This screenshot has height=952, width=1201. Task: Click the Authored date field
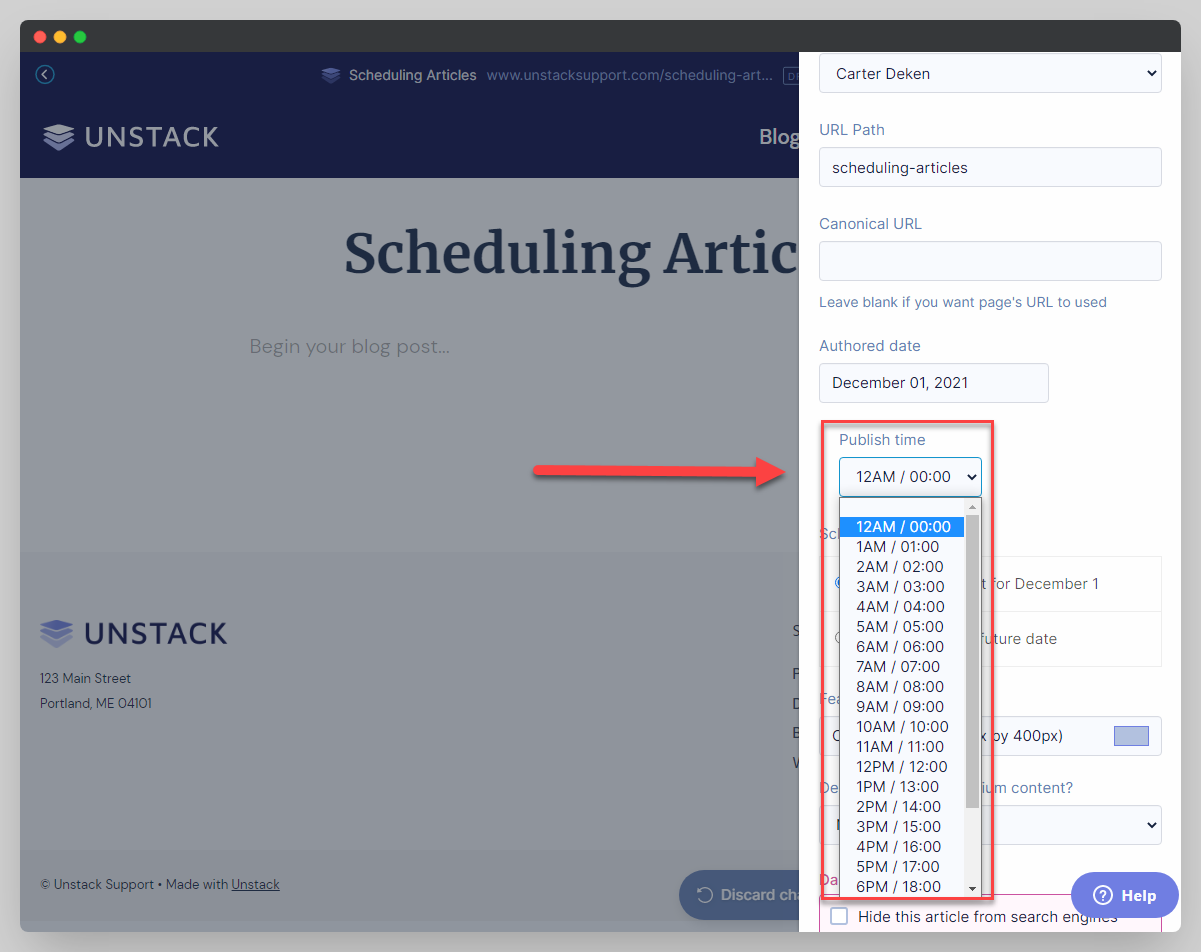[933, 383]
